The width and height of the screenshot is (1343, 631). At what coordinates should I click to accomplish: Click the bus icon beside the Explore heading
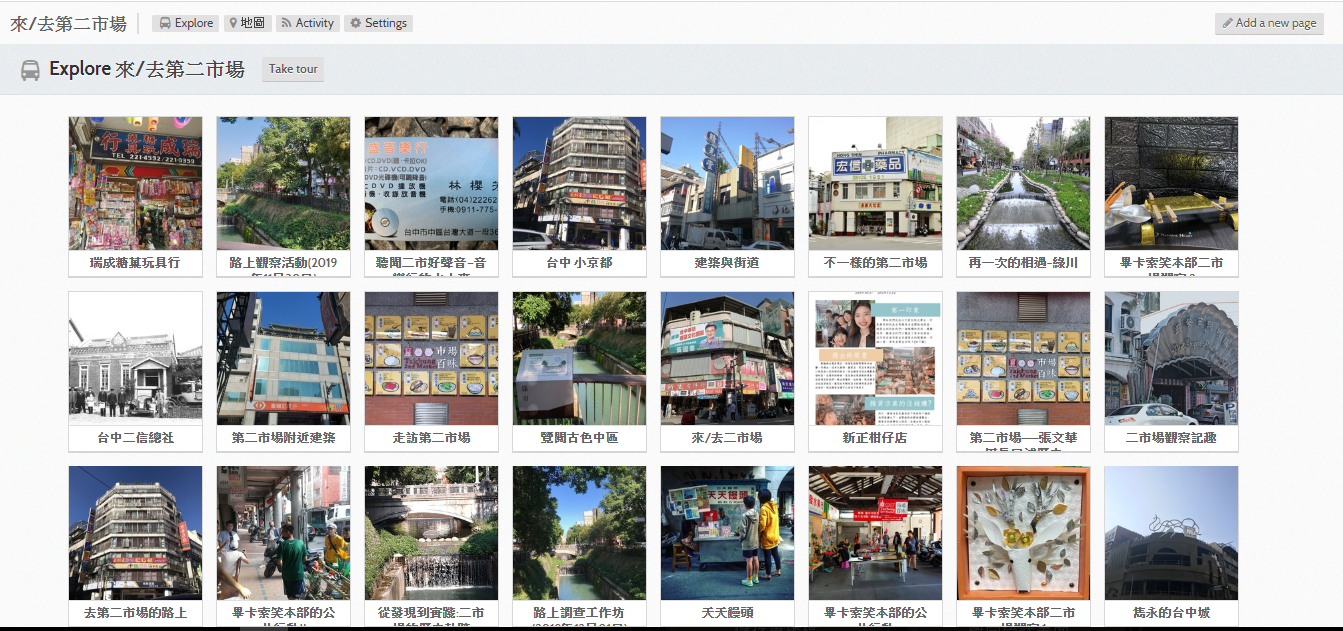coord(31,70)
